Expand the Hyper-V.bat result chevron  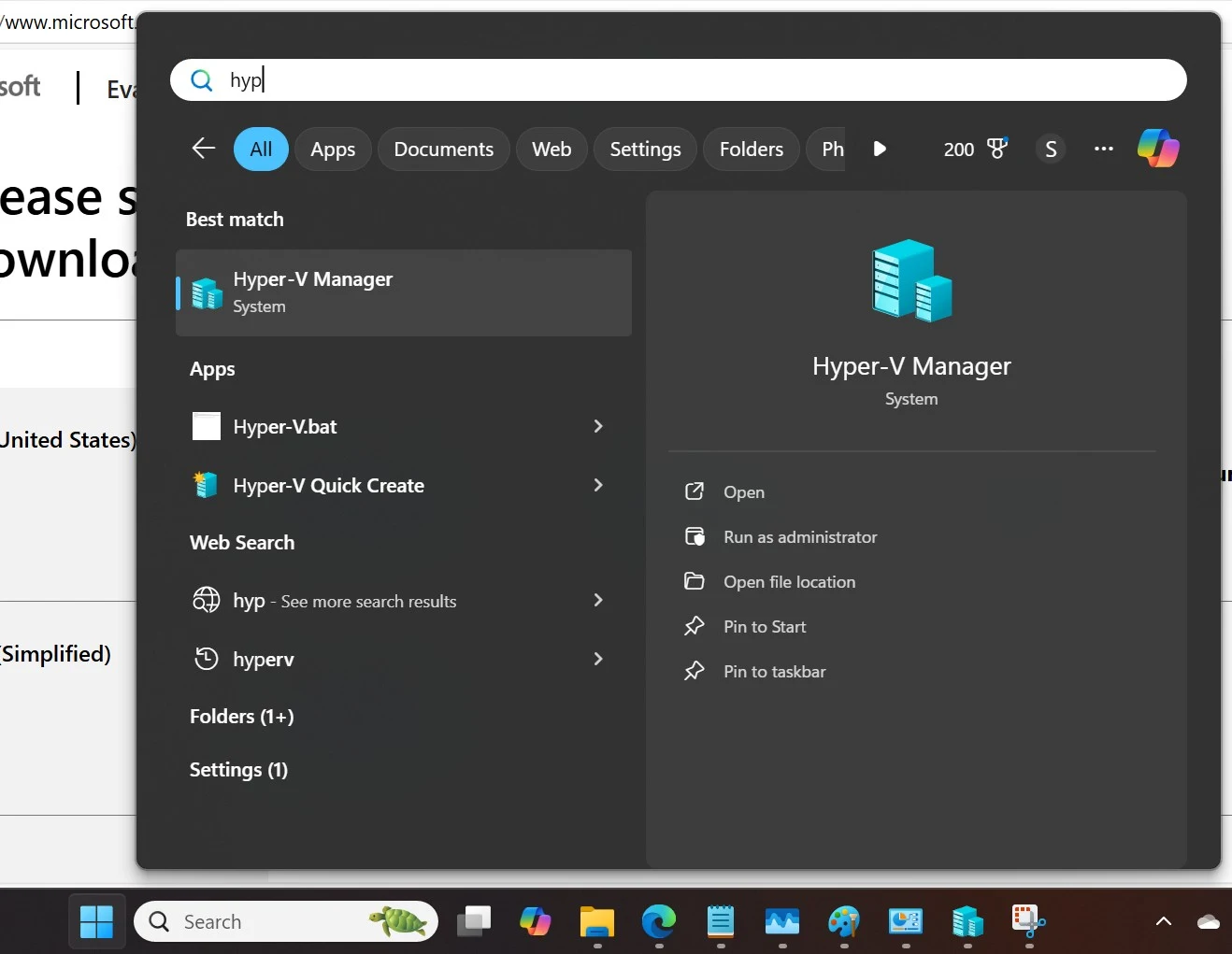[x=598, y=426]
